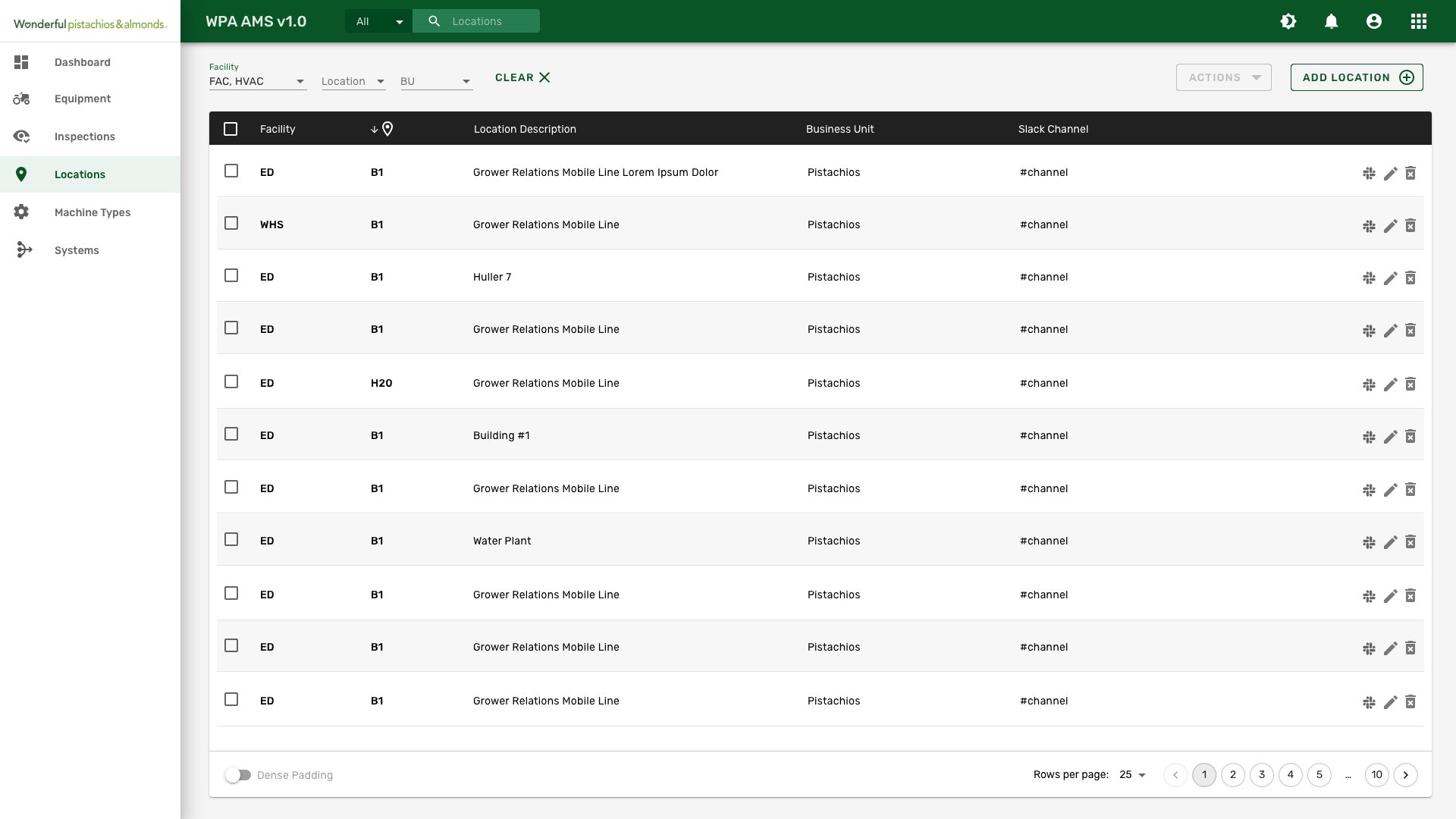Go to Equipment in sidebar
1456x819 pixels.
[82, 99]
